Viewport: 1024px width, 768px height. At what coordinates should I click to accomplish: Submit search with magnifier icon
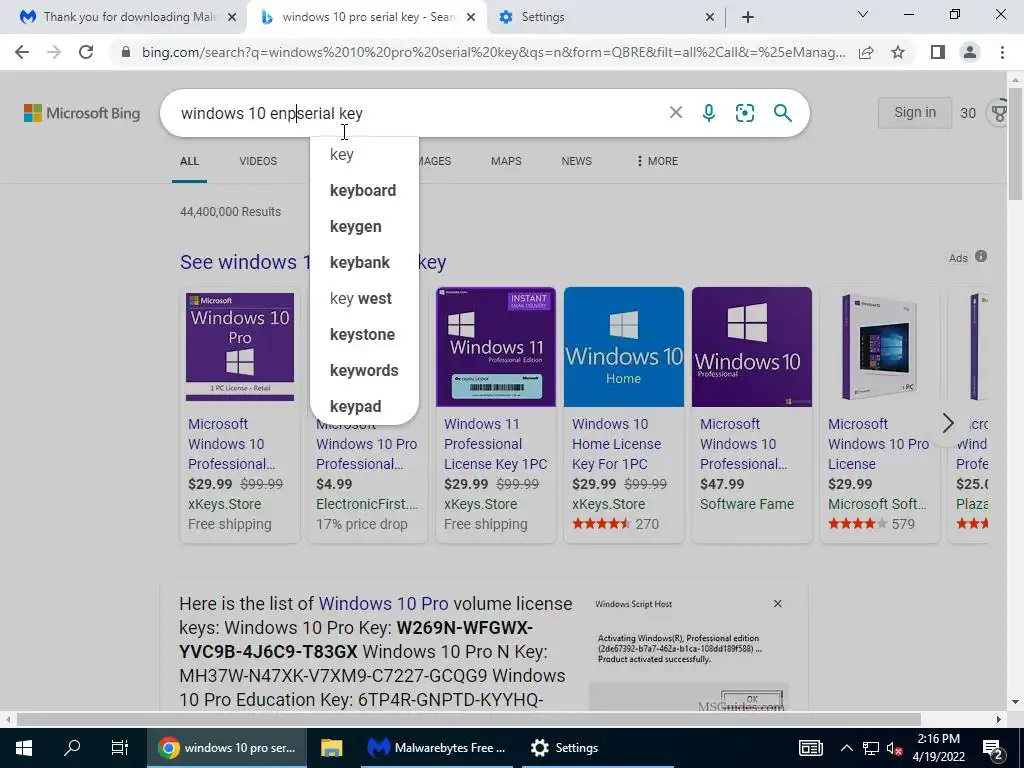pyautogui.click(x=782, y=113)
